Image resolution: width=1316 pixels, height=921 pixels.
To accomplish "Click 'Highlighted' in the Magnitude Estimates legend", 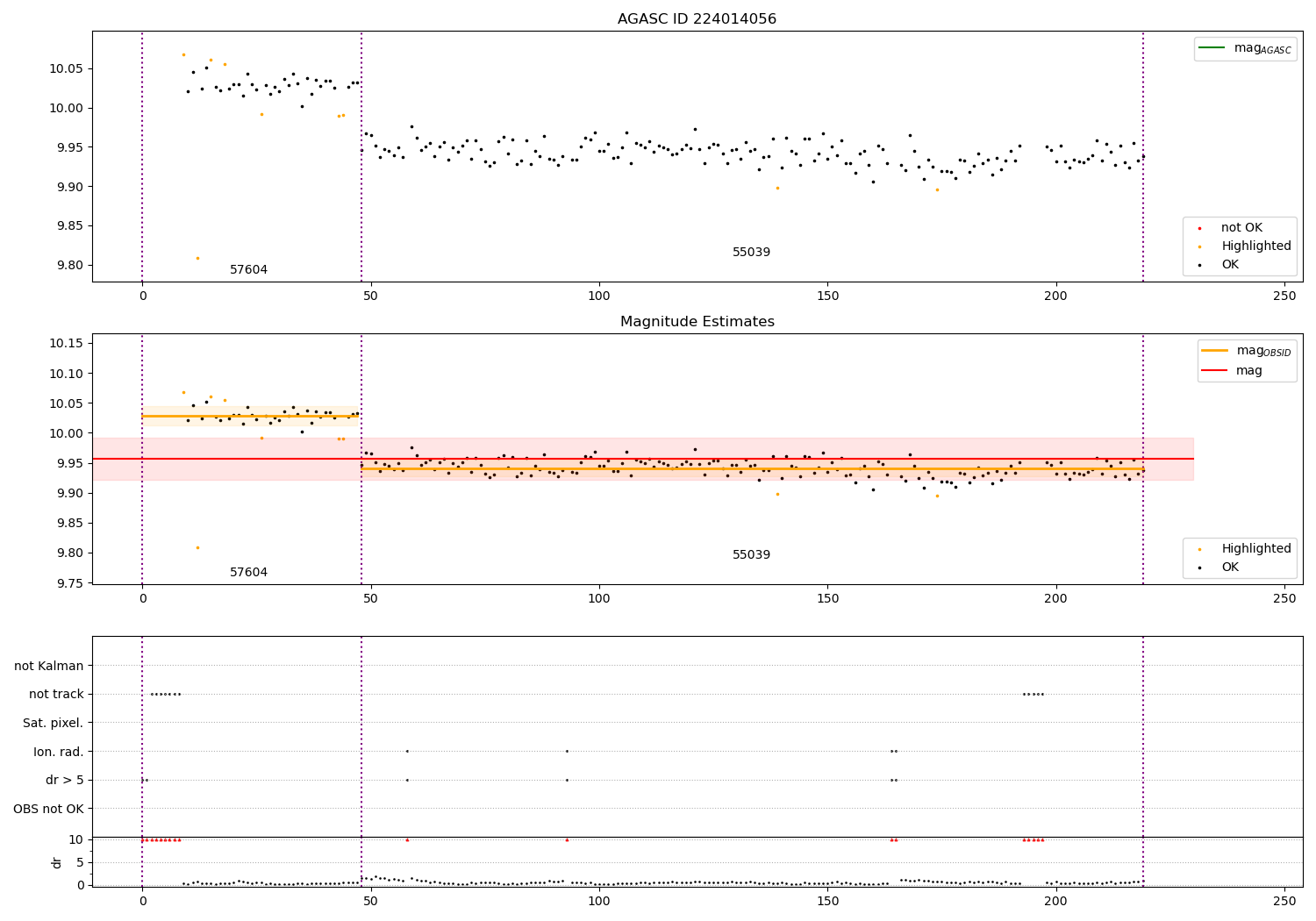I will click(x=1255, y=549).
